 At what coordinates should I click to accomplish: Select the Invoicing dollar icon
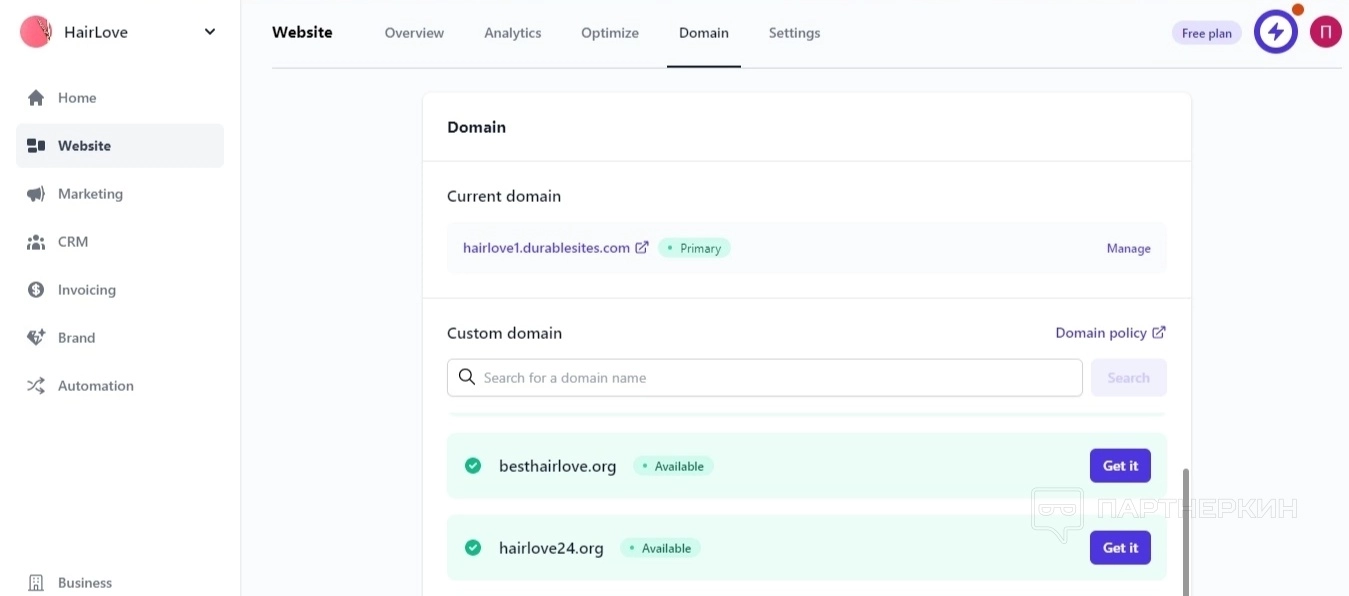point(36,290)
